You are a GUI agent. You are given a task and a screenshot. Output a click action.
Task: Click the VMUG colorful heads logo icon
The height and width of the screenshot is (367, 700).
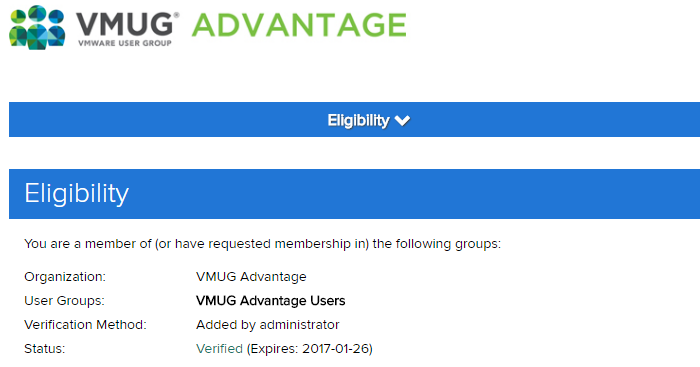pyautogui.click(x=37, y=27)
